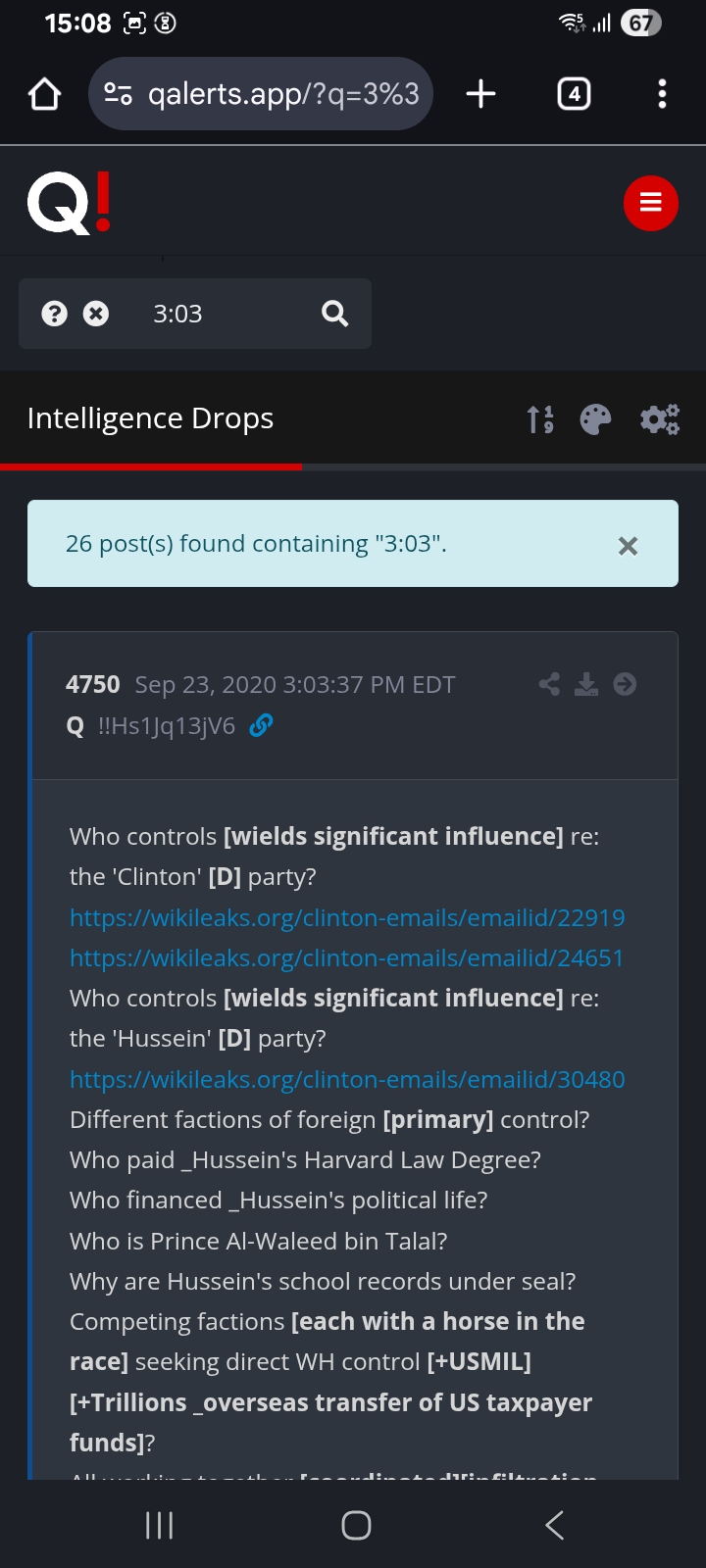This screenshot has height=1568, width=706.
Task: Open the browser three-dot menu
Action: 662,94
